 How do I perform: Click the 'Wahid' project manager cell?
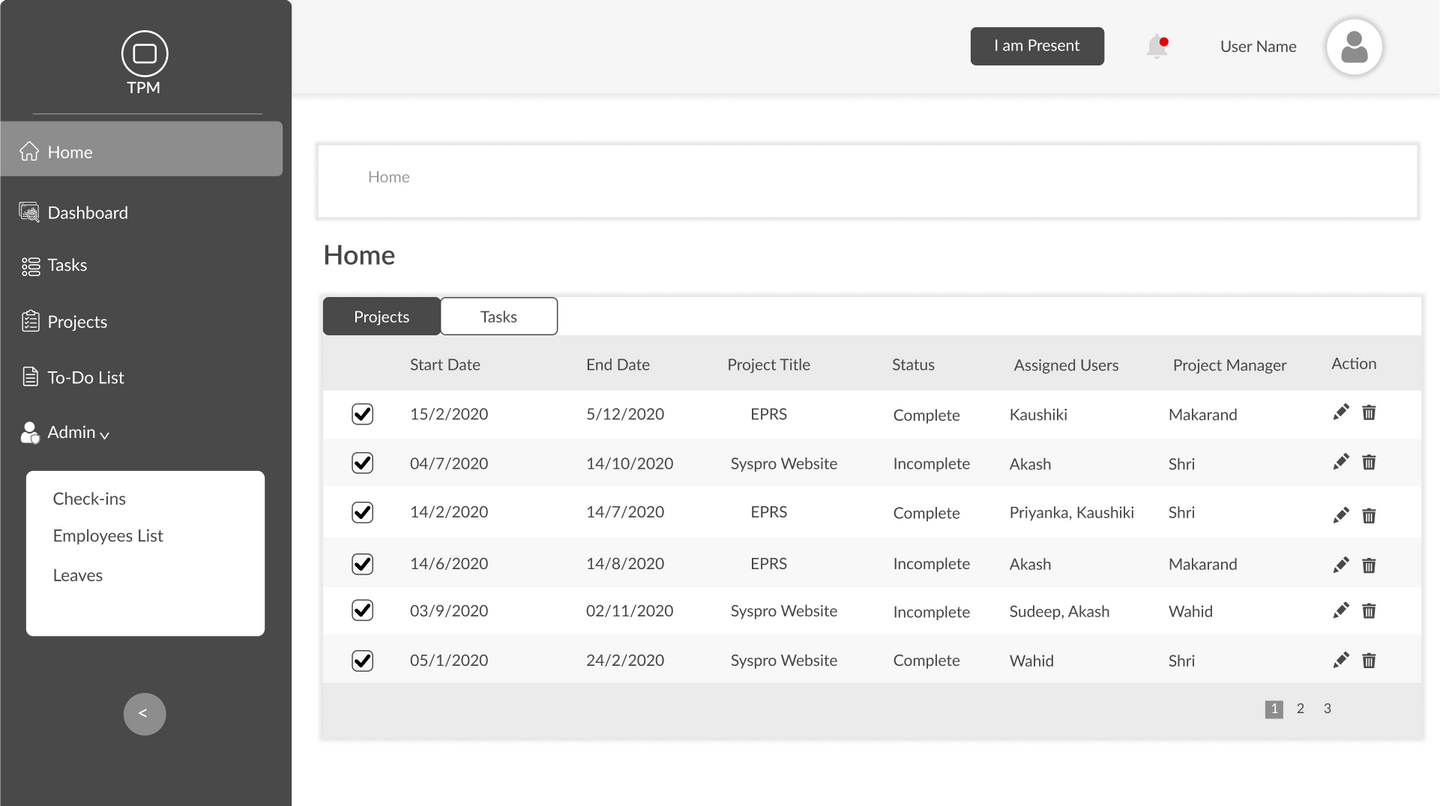pos(1191,611)
